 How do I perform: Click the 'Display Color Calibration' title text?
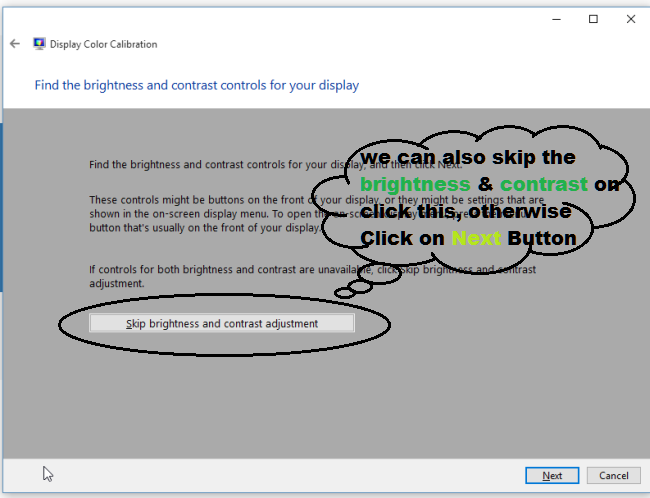[104, 44]
